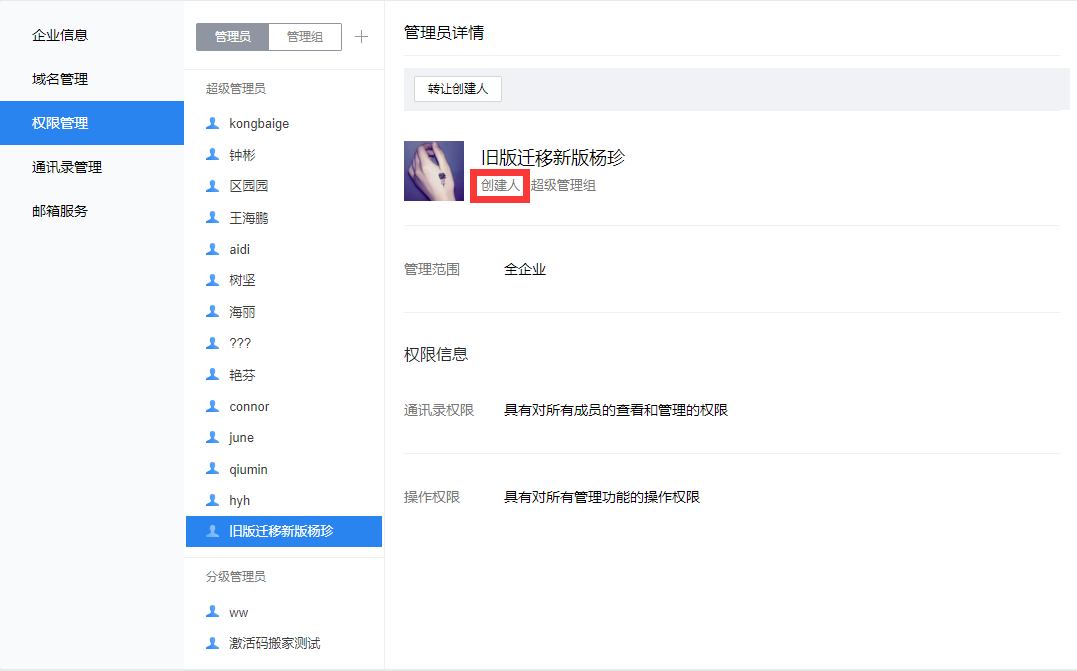
Task: Click user icon next to kongbaige
Action: pyautogui.click(x=212, y=123)
